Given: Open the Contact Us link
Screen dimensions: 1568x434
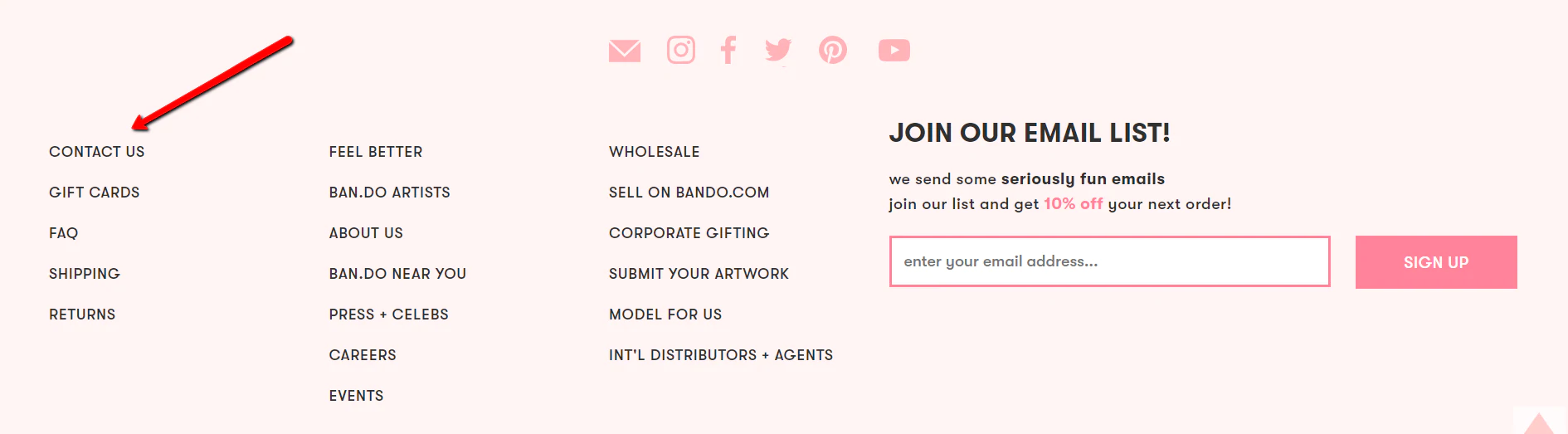Looking at the screenshot, I should [96, 152].
